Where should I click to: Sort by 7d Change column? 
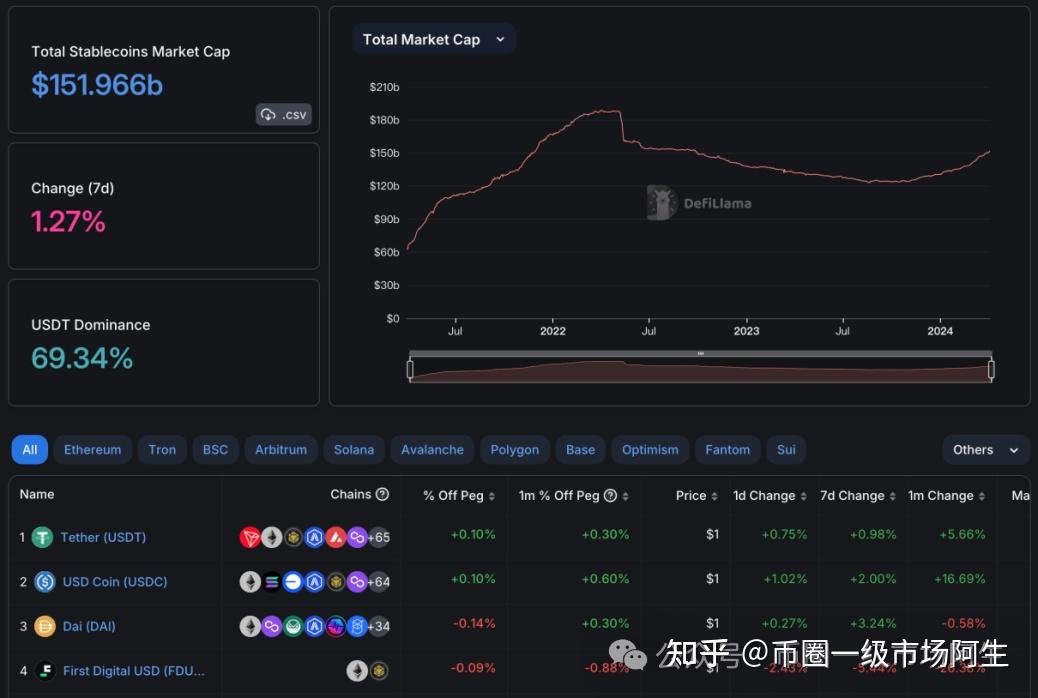pyautogui.click(x=892, y=496)
